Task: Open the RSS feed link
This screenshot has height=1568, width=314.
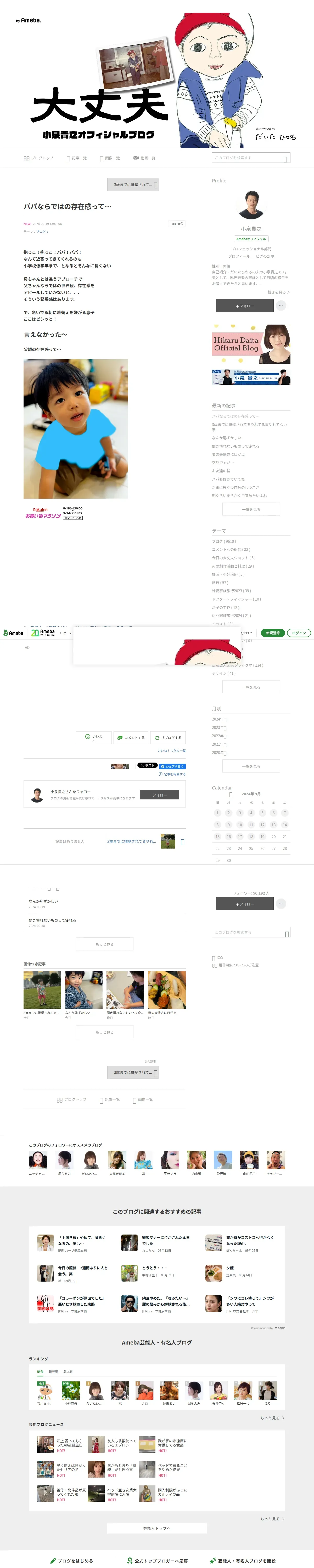Action: (218, 958)
